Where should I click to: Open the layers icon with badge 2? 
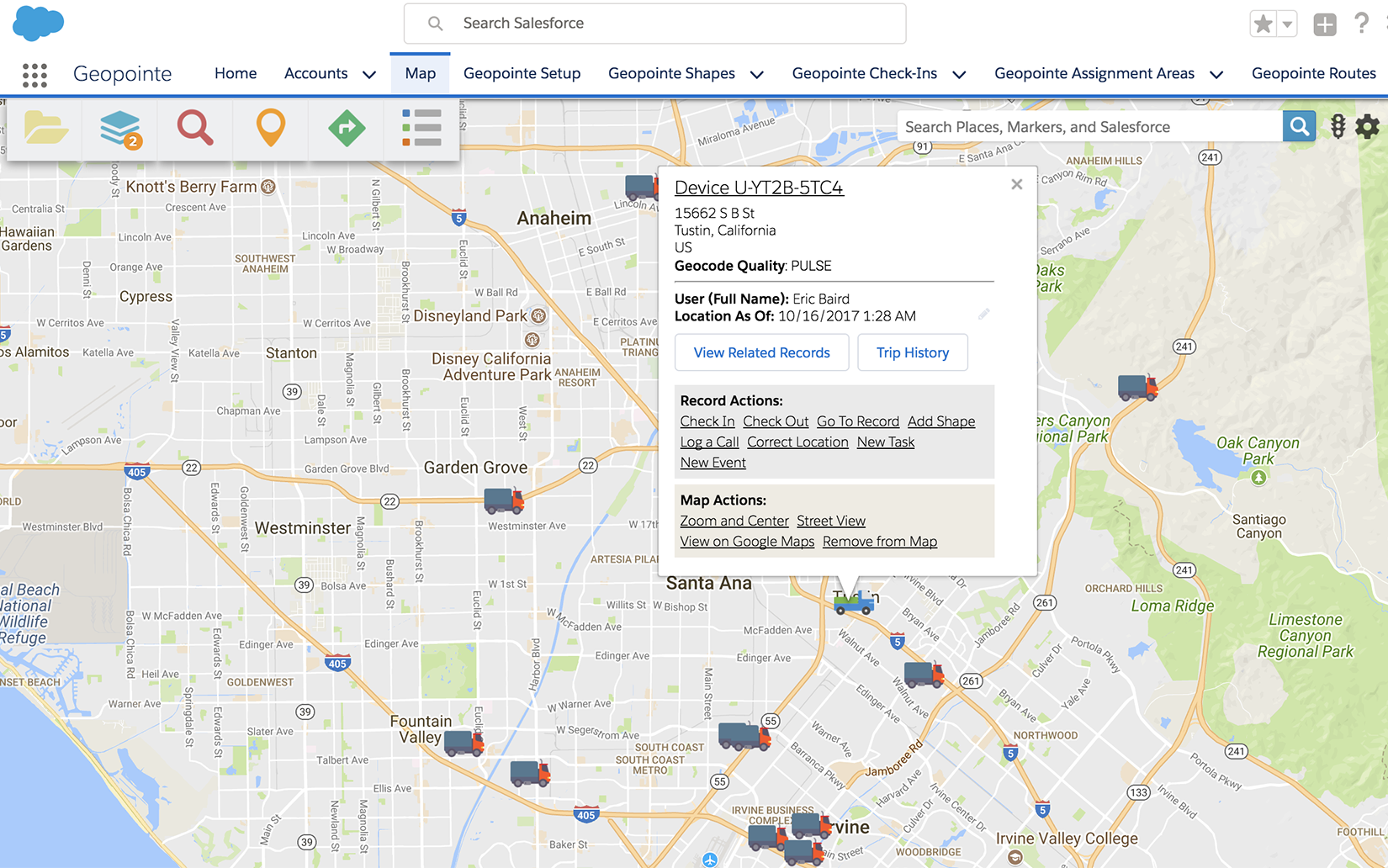(x=120, y=128)
